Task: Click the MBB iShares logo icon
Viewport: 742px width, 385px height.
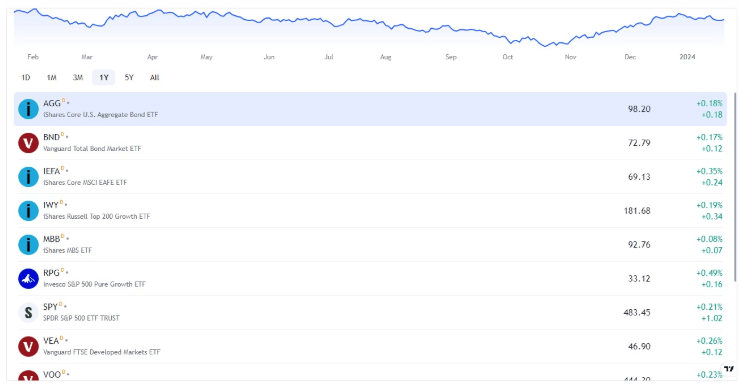Action: click(28, 245)
